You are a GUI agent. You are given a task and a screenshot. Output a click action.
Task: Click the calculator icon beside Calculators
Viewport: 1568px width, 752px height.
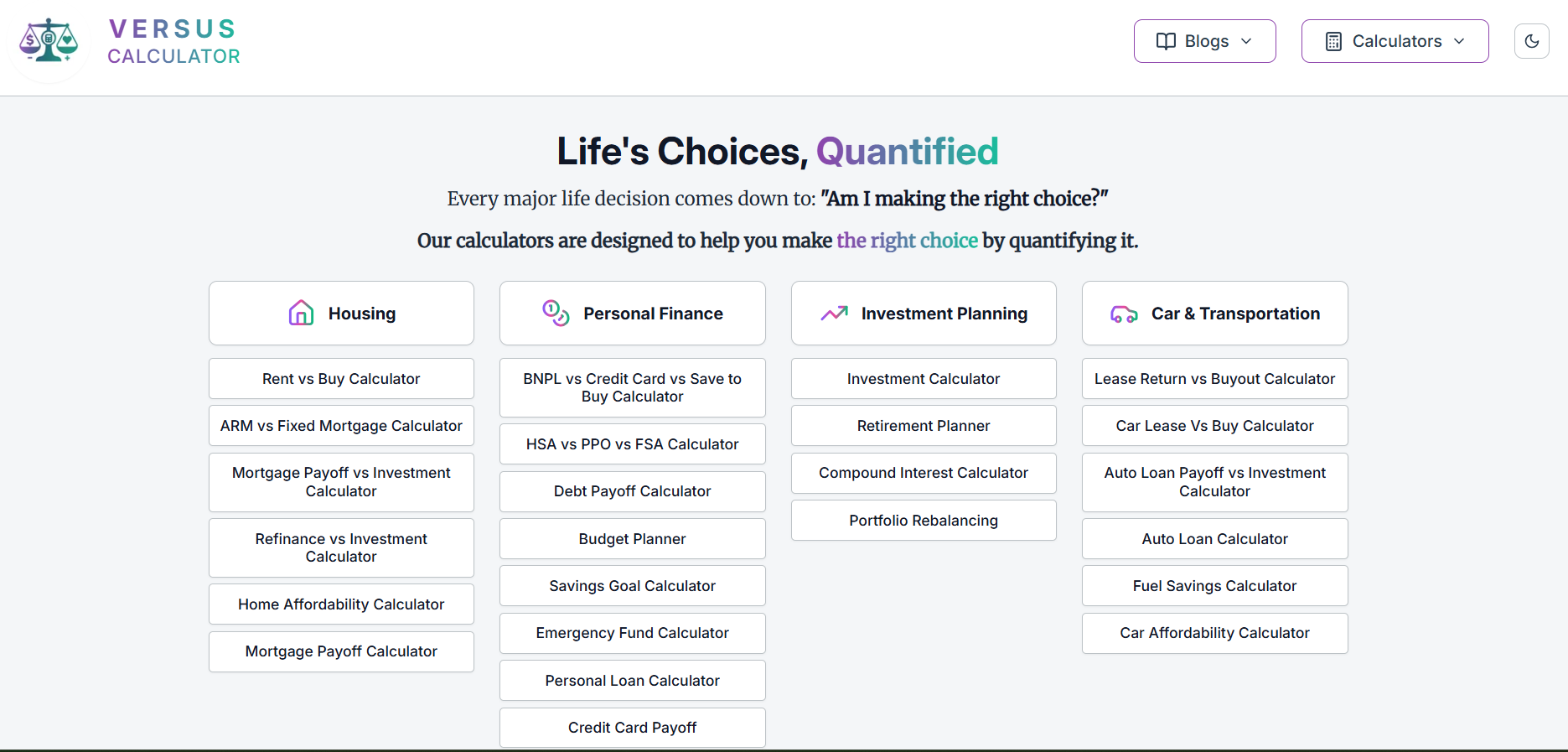pos(1333,41)
